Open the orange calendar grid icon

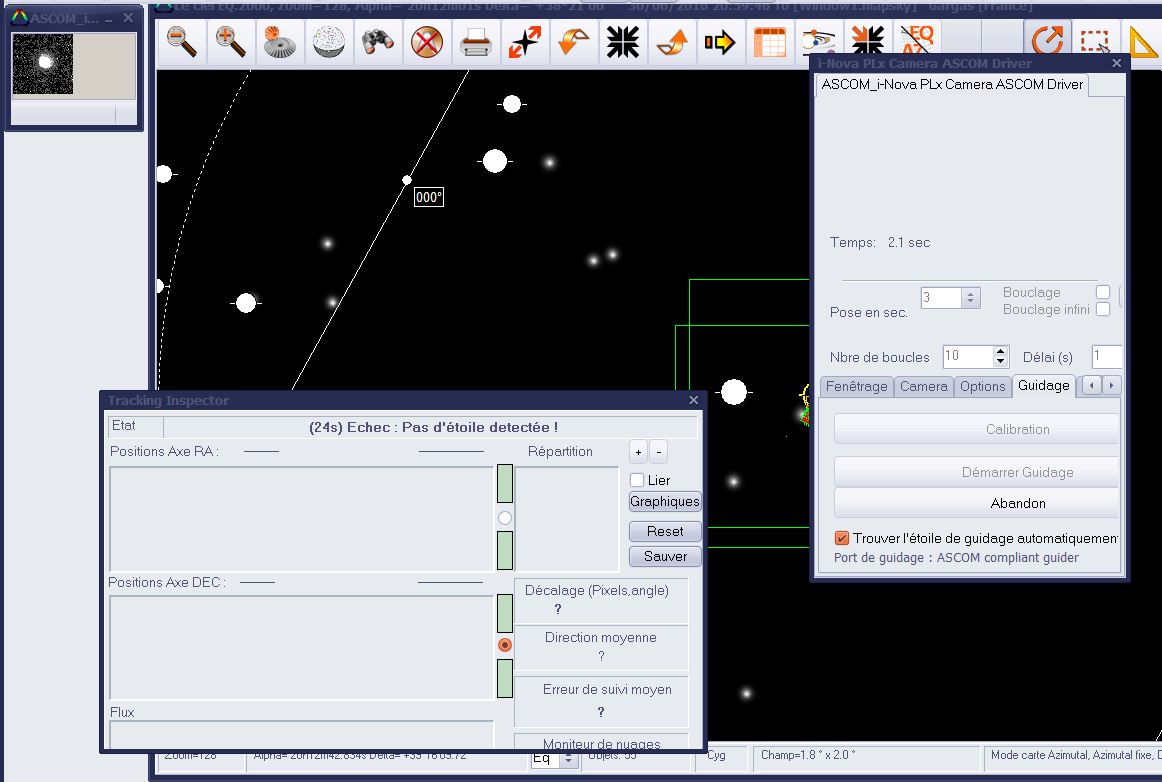point(769,42)
